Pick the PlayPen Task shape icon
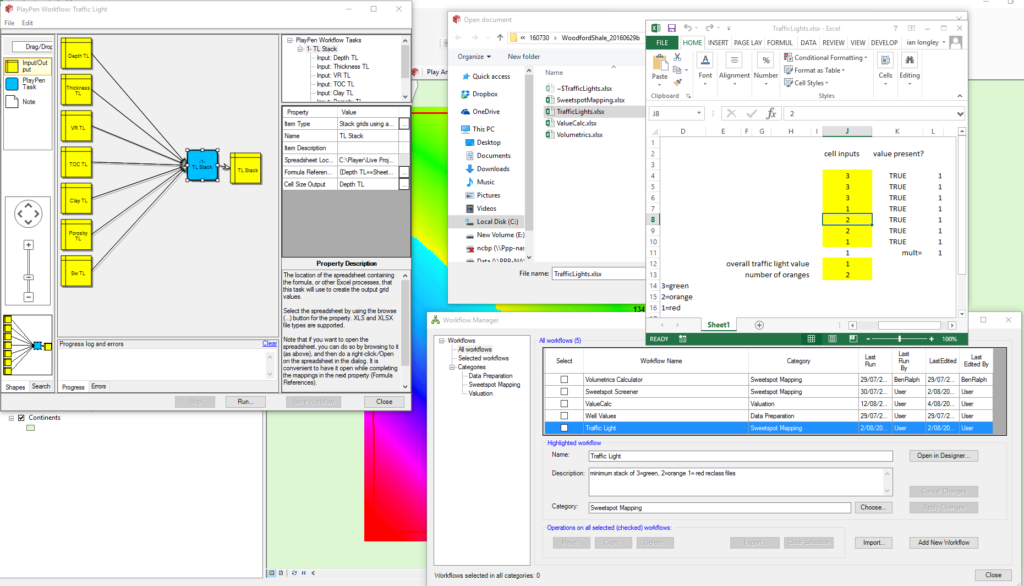 coord(13,84)
